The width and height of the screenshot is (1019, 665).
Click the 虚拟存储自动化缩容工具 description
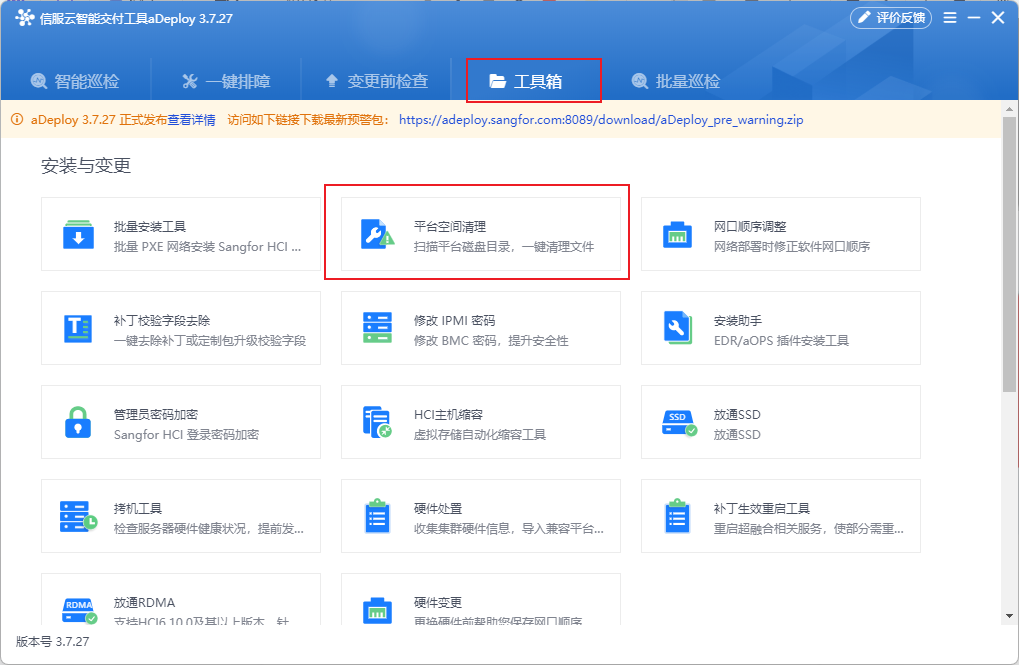tap(480, 434)
